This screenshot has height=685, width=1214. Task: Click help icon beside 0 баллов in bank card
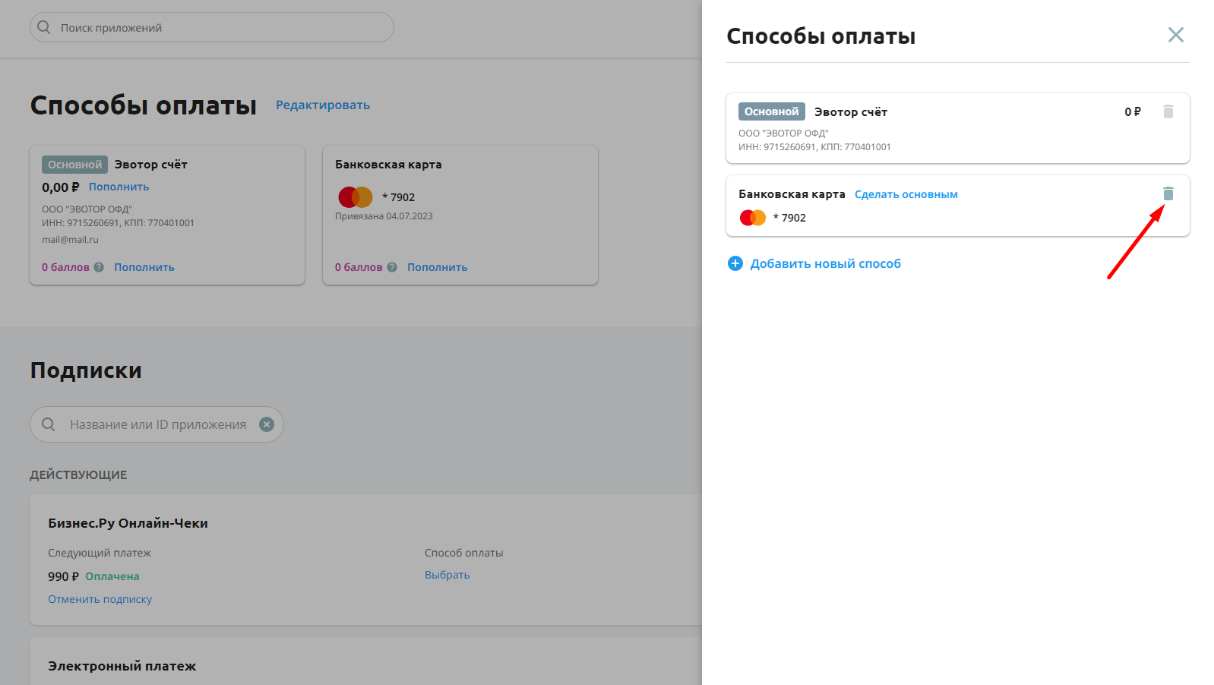tap(392, 267)
